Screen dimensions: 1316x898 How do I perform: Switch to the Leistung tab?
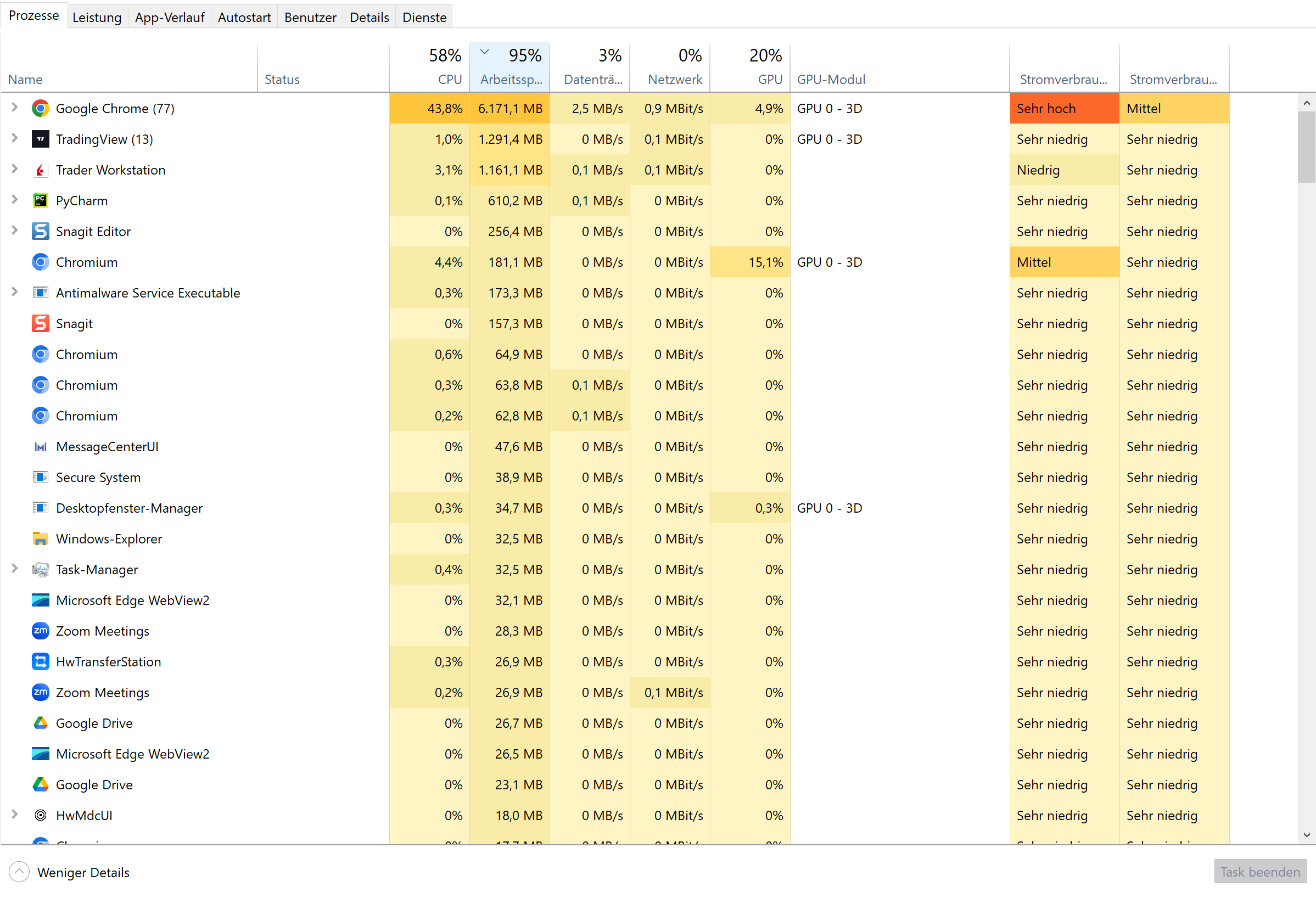[97, 18]
